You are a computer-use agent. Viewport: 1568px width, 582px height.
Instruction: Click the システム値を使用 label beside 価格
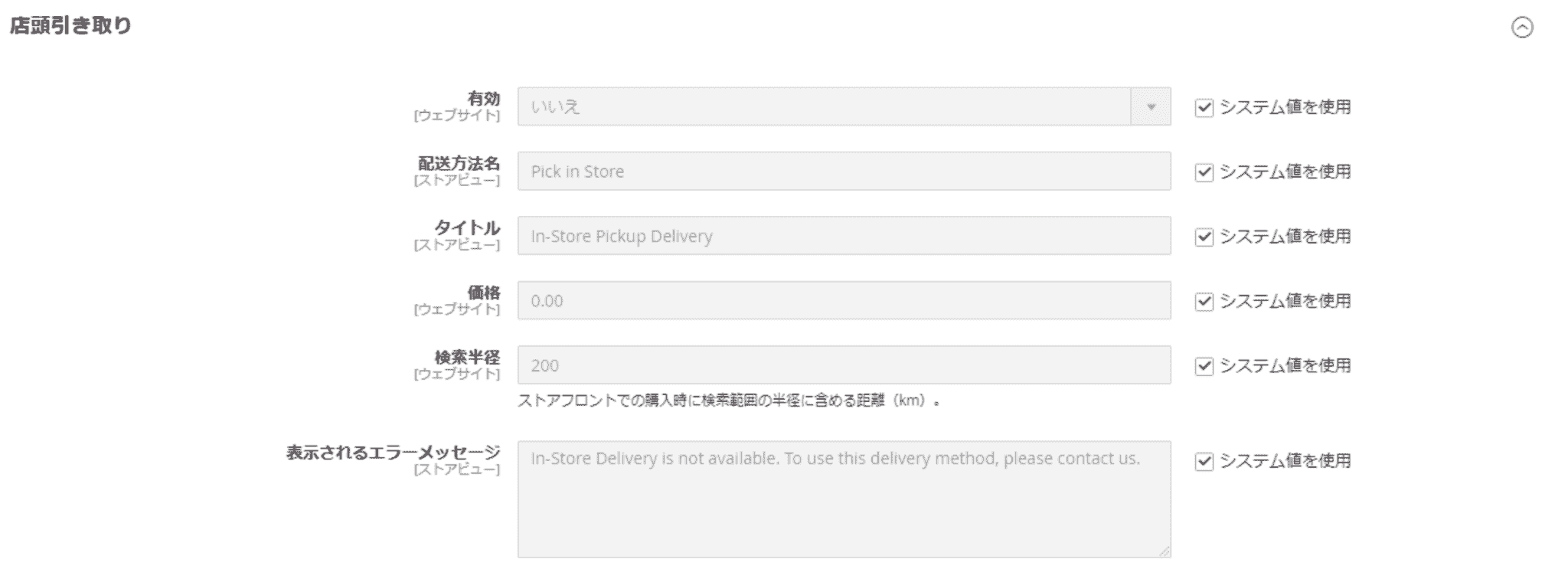[1285, 301]
